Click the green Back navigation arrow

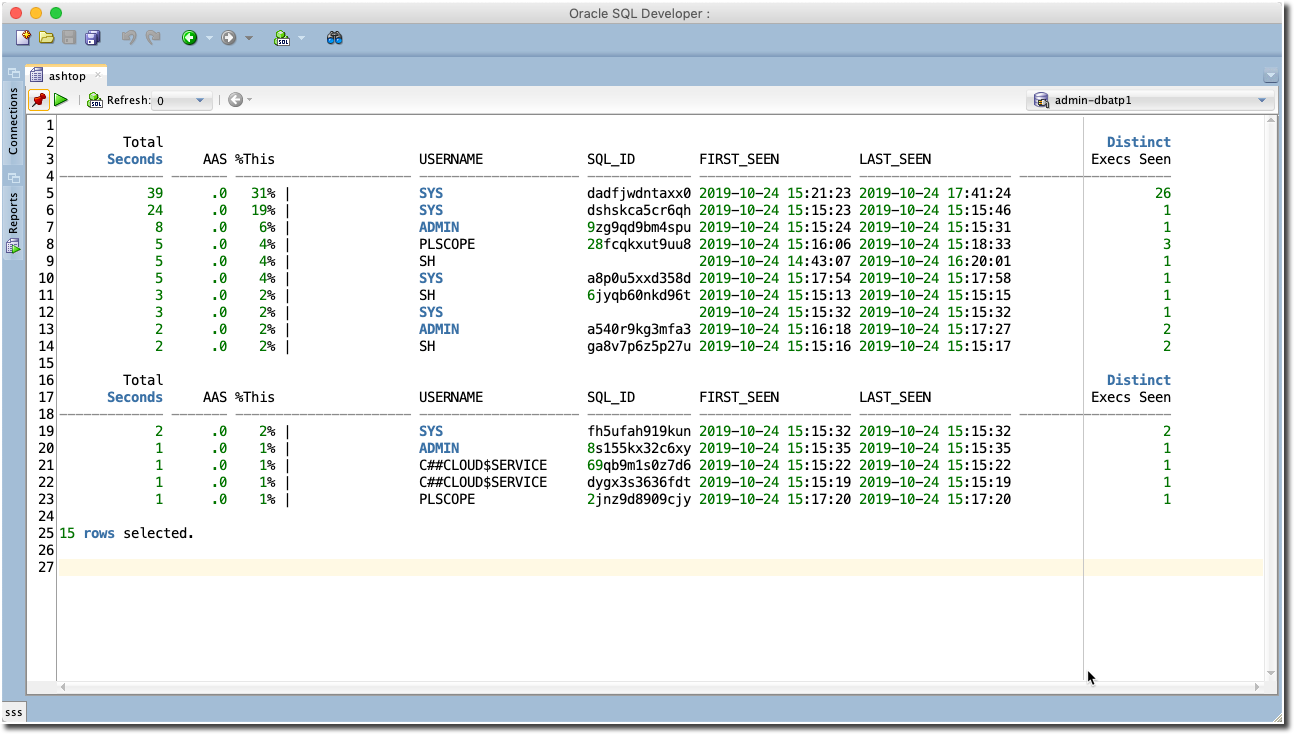click(x=189, y=38)
